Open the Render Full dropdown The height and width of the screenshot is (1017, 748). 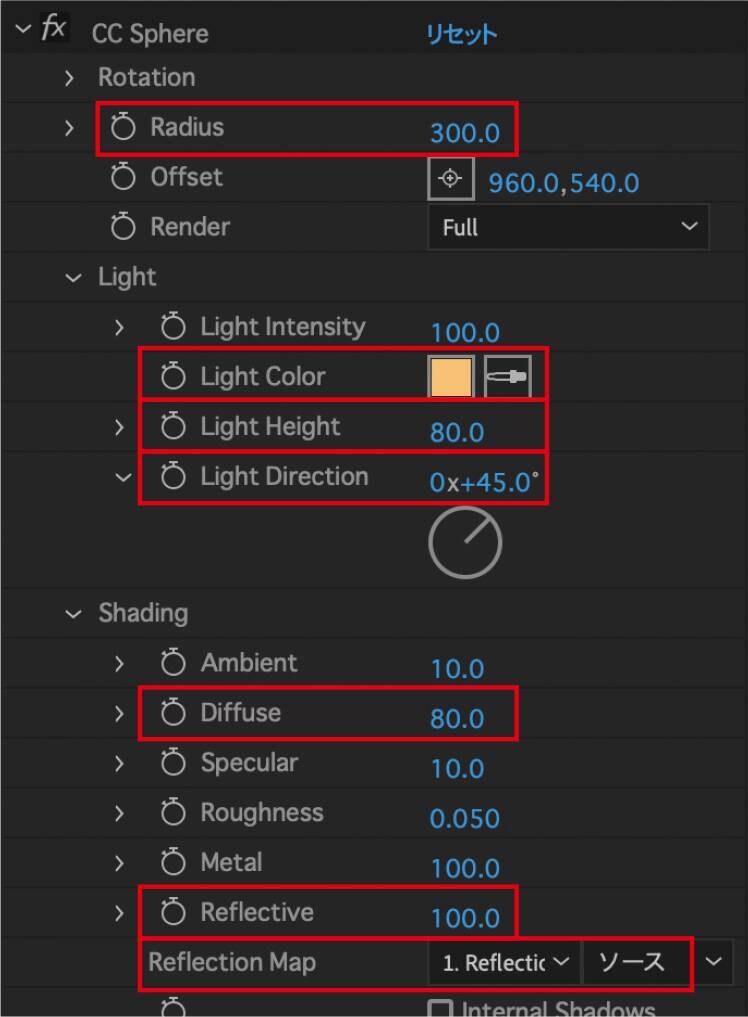[x=567, y=227]
